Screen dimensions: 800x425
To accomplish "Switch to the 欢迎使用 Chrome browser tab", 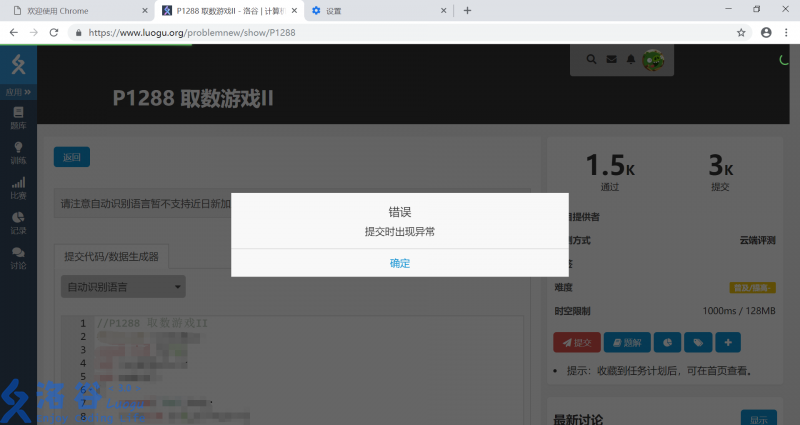I will (70, 10).
